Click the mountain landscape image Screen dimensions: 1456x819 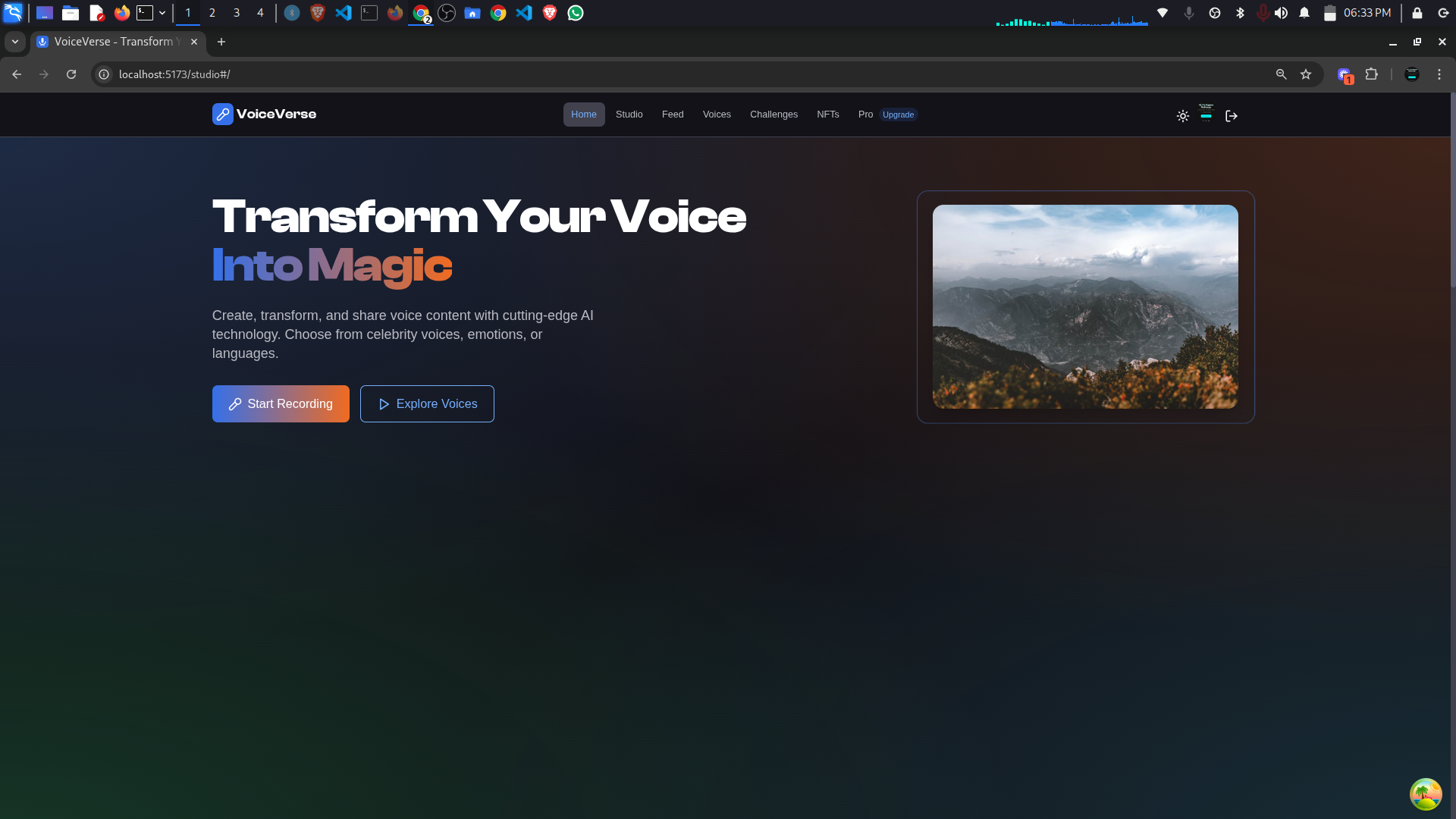(1085, 307)
